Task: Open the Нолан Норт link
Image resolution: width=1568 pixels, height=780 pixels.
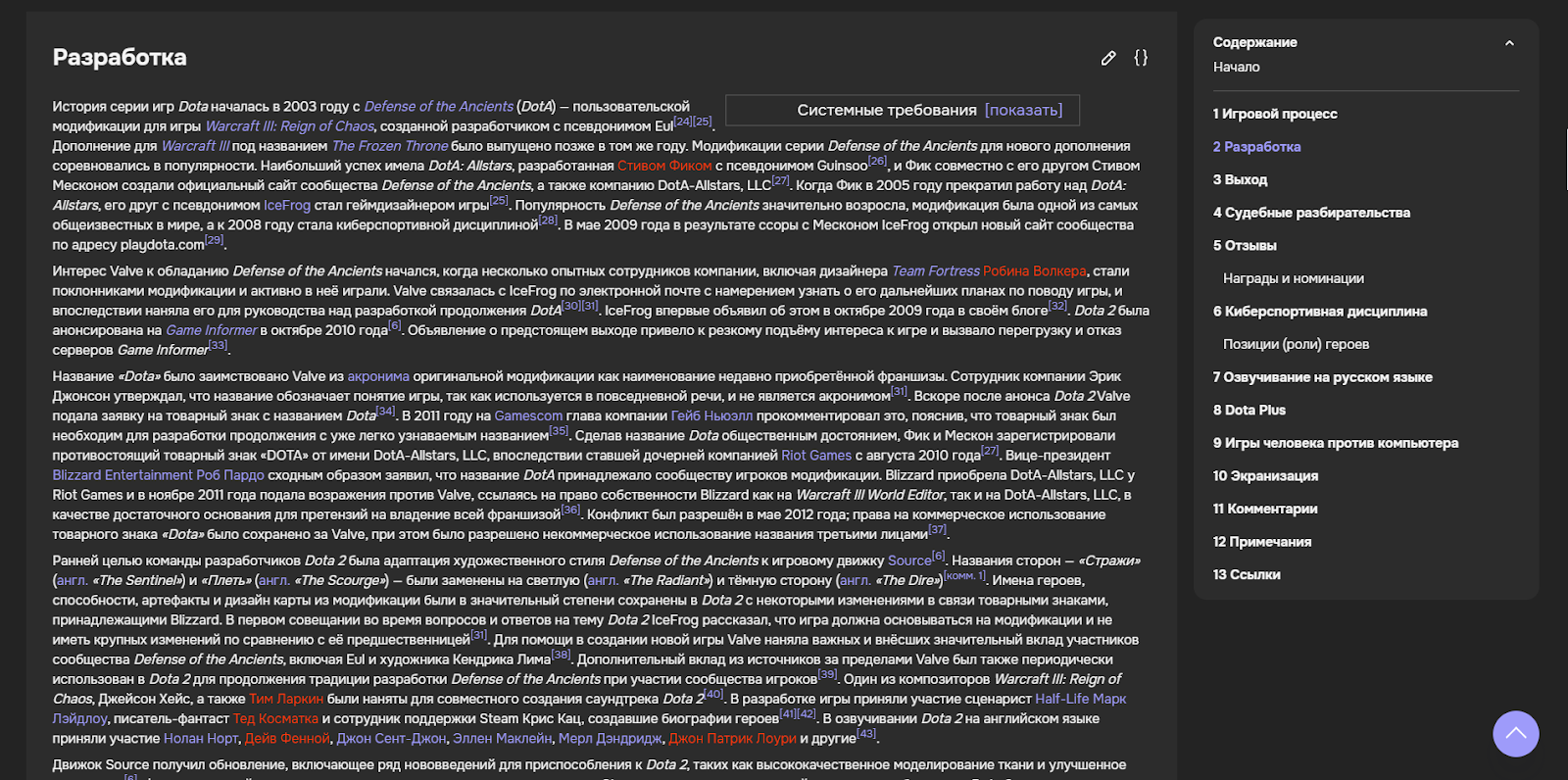Action: click(x=201, y=739)
